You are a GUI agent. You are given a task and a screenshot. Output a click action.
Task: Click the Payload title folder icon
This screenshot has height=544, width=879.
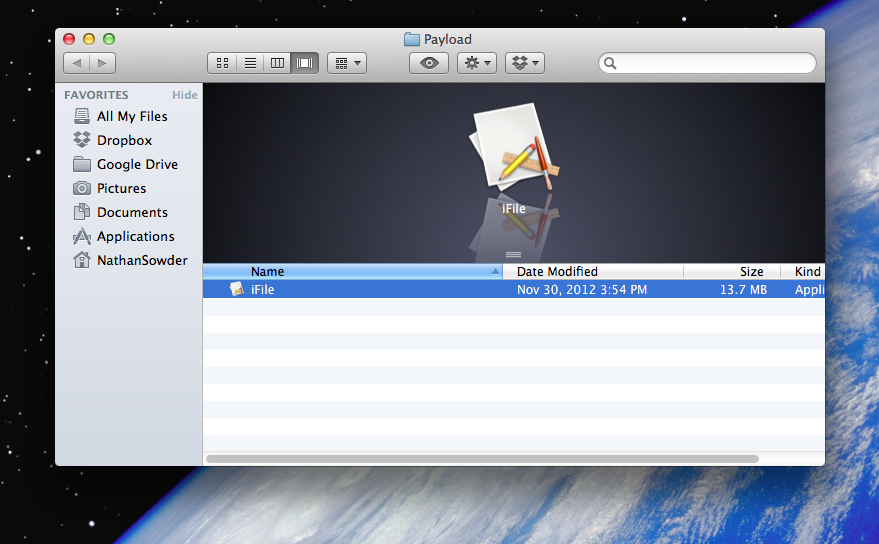pos(412,39)
